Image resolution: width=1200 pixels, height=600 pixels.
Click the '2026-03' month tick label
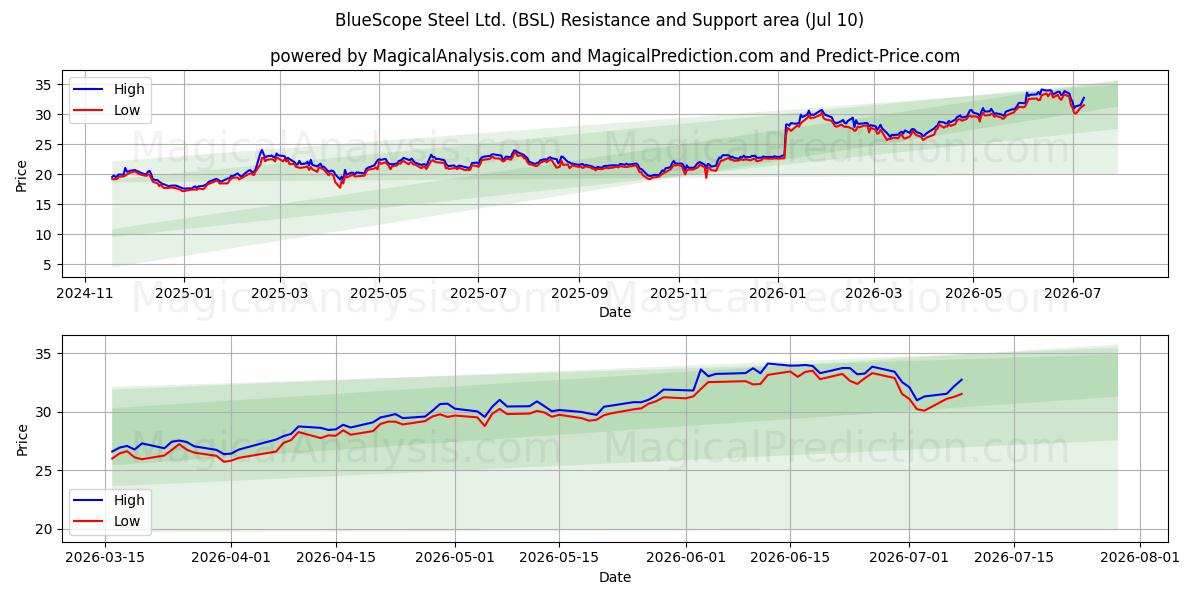[x=874, y=294]
